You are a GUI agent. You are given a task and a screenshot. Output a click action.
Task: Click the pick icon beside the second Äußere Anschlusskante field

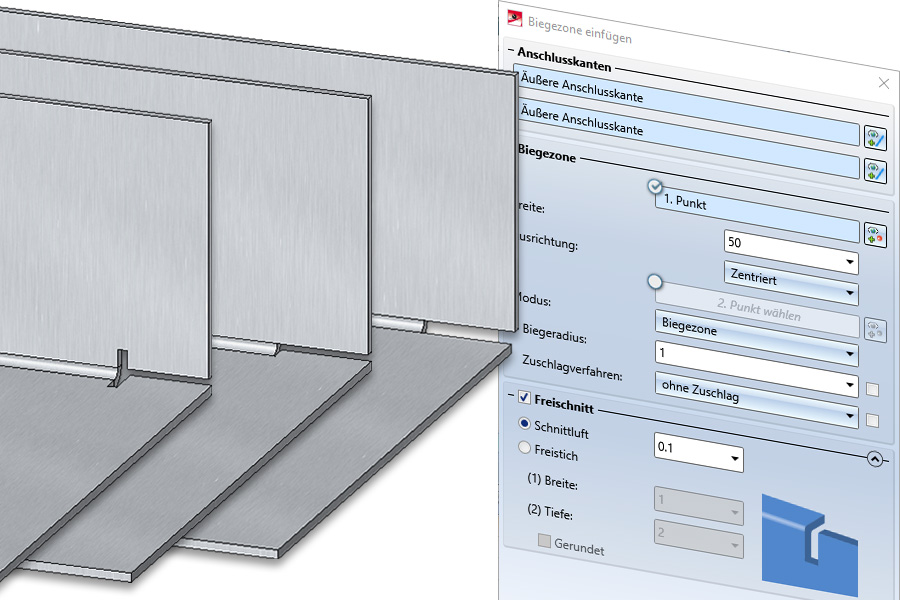tap(875, 138)
